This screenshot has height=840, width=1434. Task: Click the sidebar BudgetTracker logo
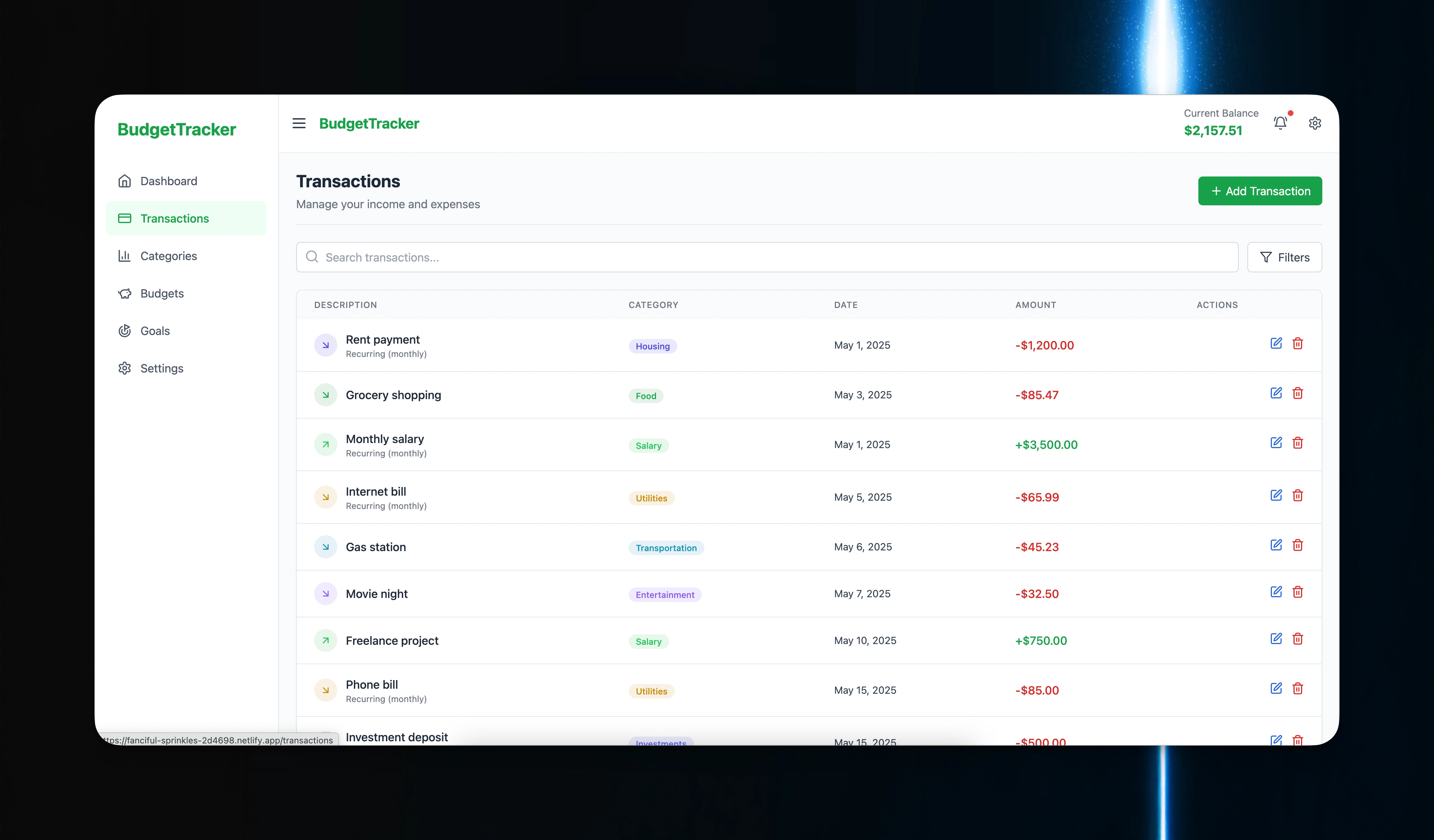(x=177, y=130)
